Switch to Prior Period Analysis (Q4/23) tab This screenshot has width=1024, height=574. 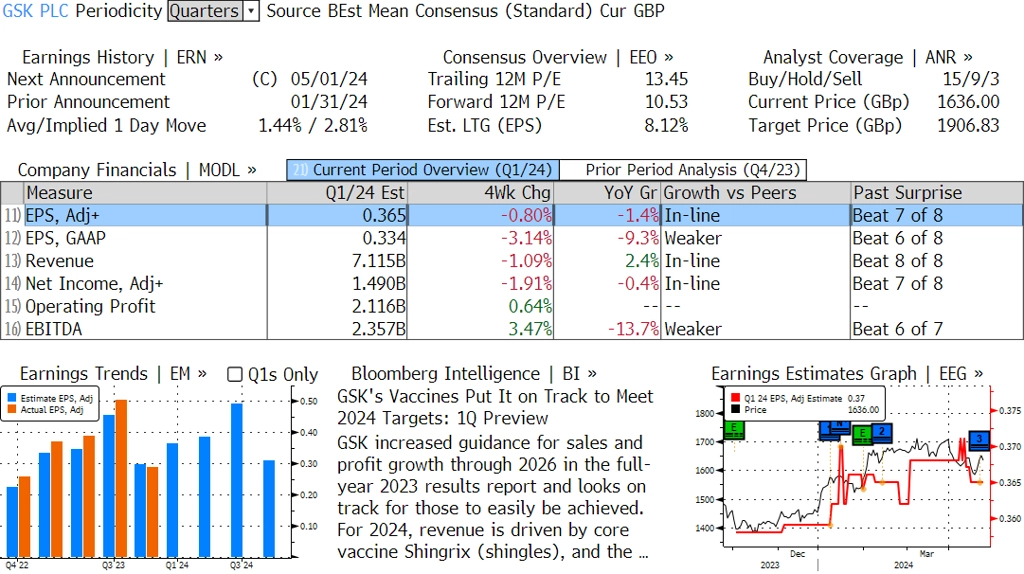coord(682,170)
